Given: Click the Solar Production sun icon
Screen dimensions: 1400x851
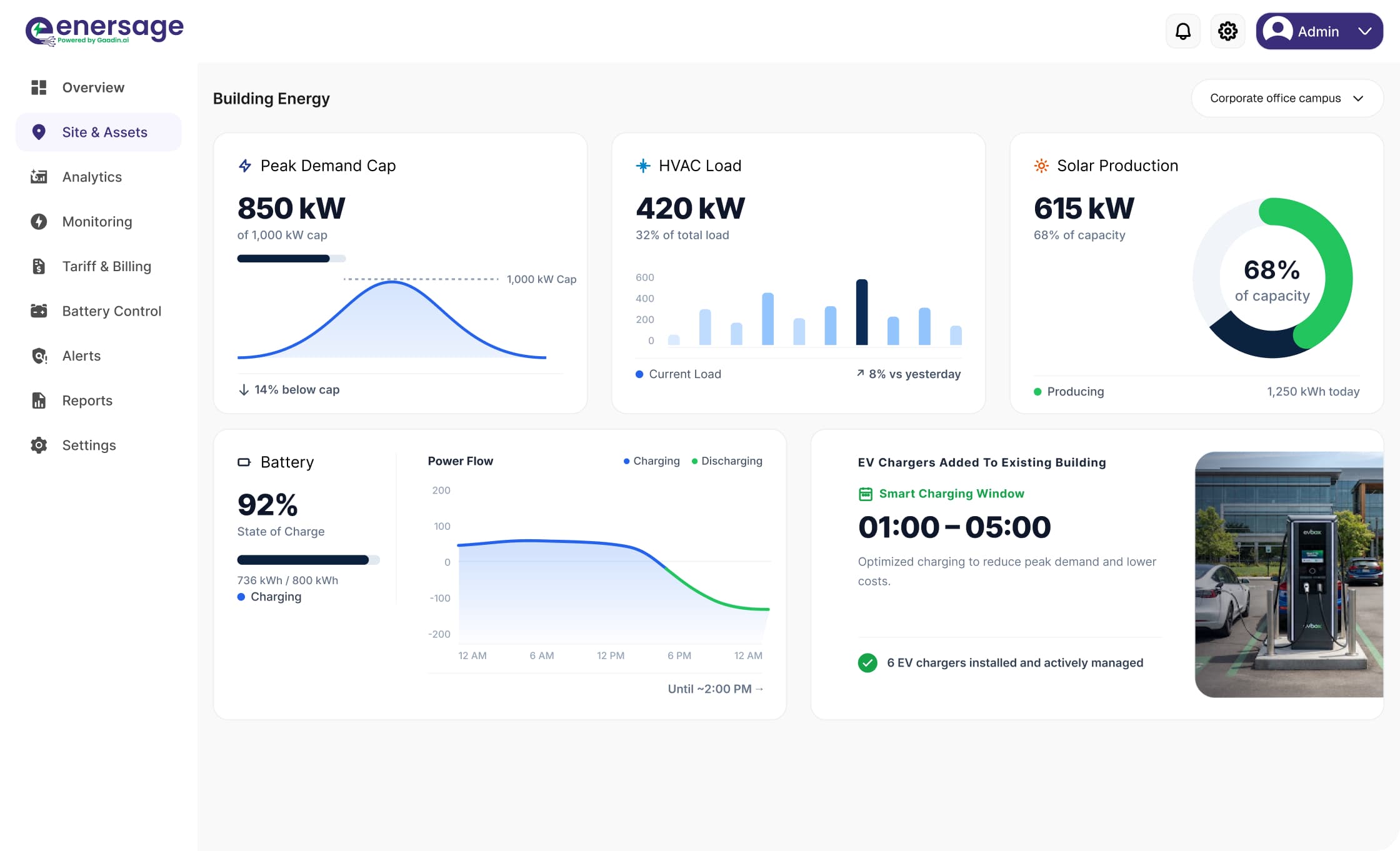Looking at the screenshot, I should 1041,166.
